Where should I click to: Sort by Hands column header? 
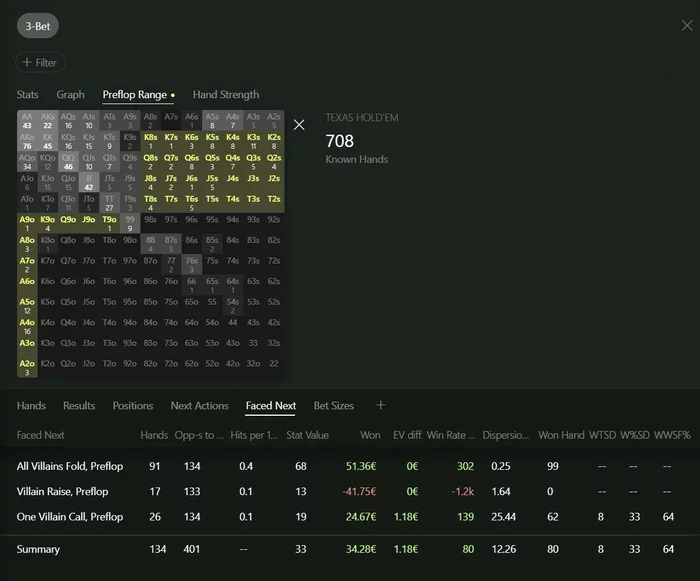pyautogui.click(x=154, y=435)
